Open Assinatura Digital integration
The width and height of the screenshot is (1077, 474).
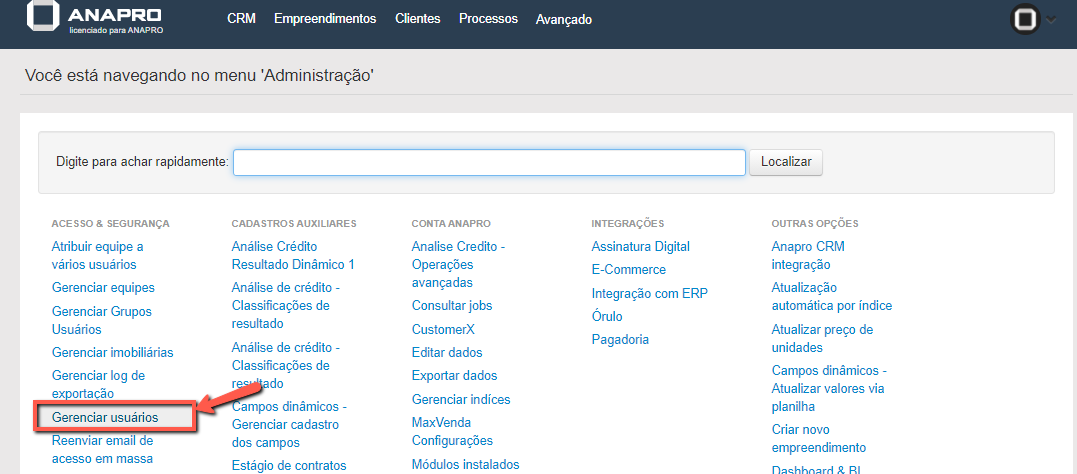tap(640, 246)
